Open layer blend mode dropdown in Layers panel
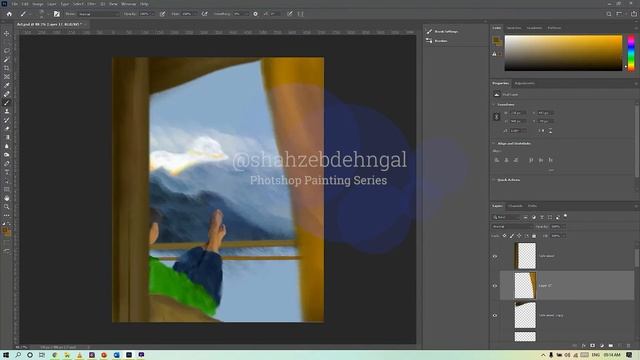Image resolution: width=640 pixels, height=360 pixels. (x=512, y=227)
